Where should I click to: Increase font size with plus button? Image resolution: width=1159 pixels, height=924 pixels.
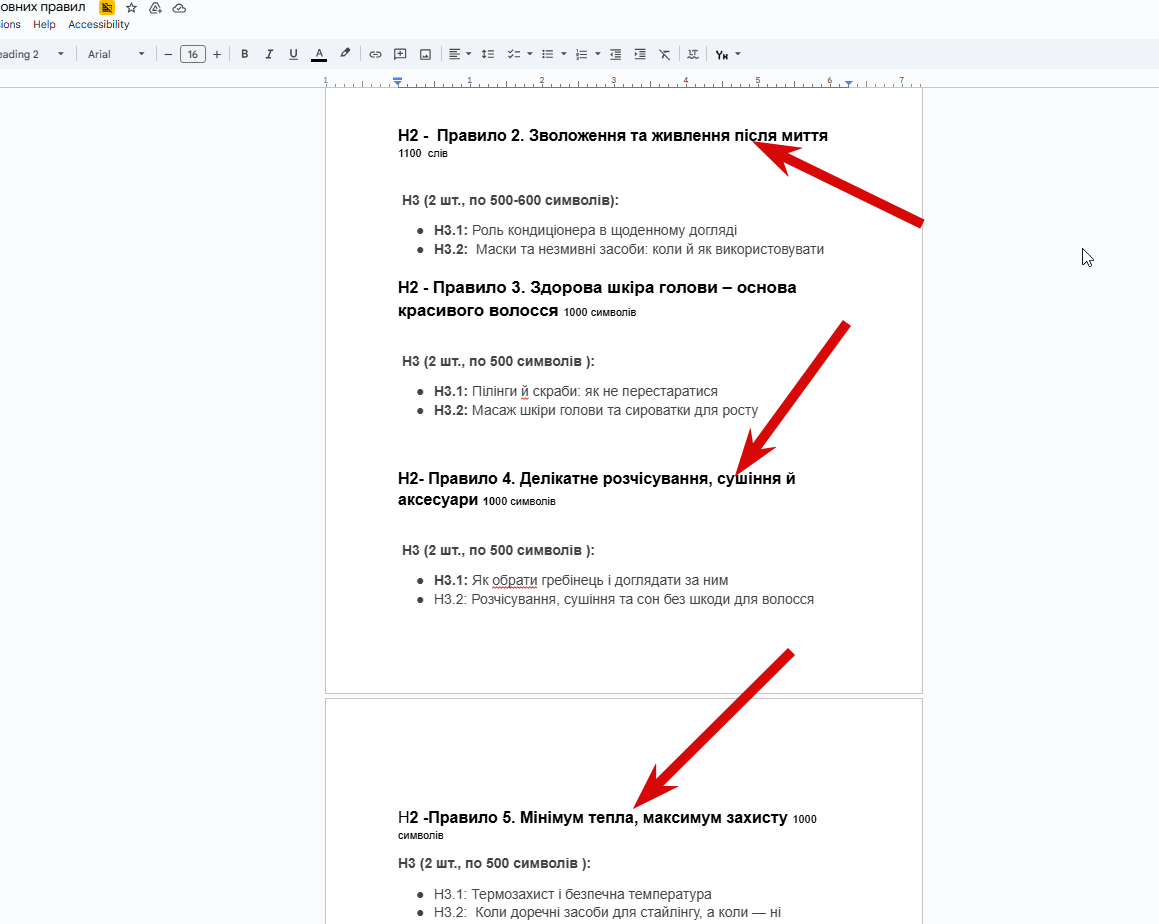coord(217,54)
